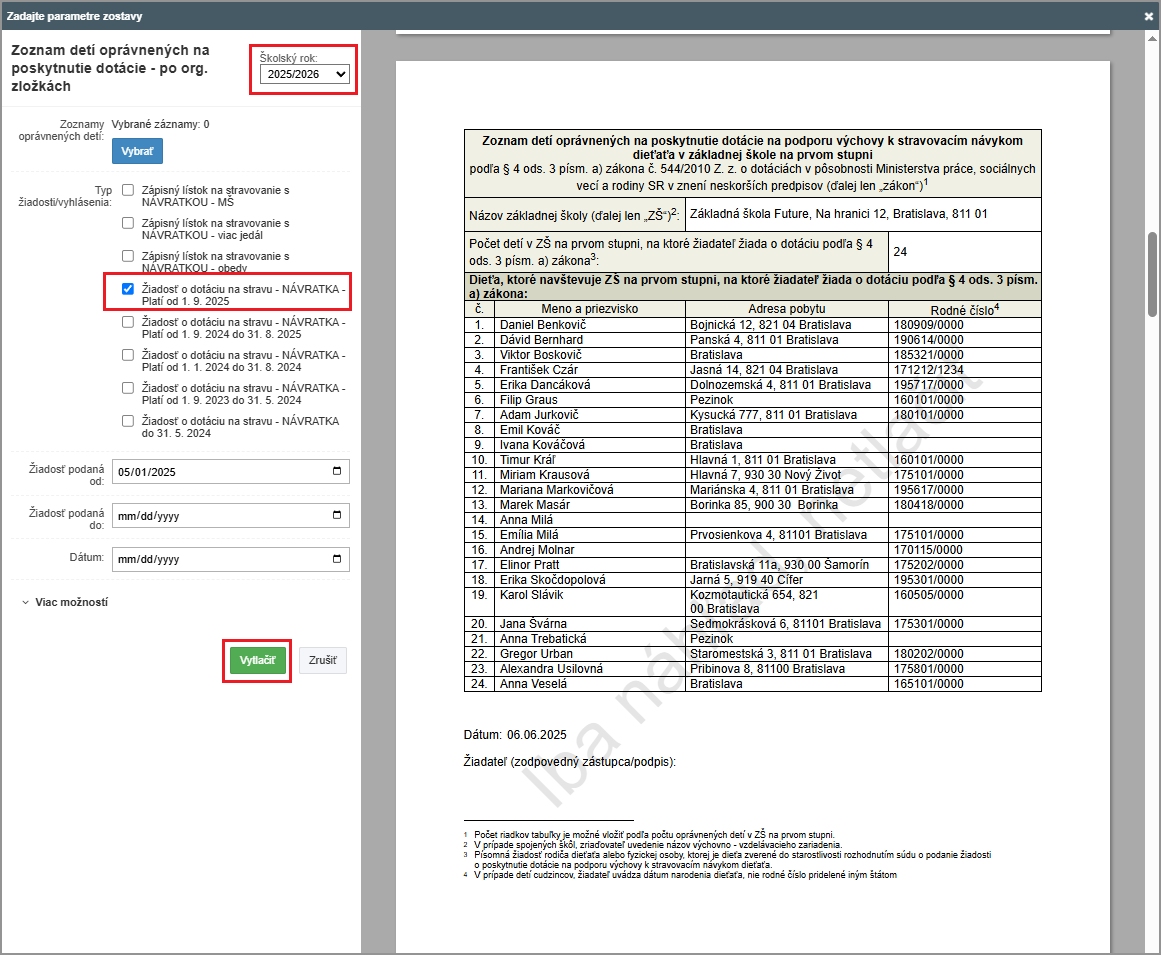The width and height of the screenshot is (1161, 955).
Task: Enable Zápisný lístok s NÁVRATKOU - MŠ checkbox
Action: pos(128,189)
